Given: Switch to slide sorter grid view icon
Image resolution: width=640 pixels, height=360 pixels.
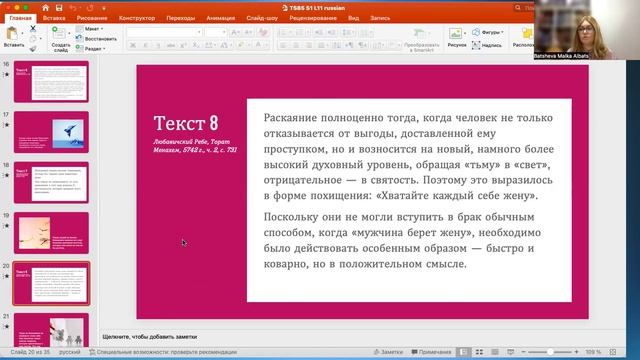Looking at the screenshot, I should 479,352.
